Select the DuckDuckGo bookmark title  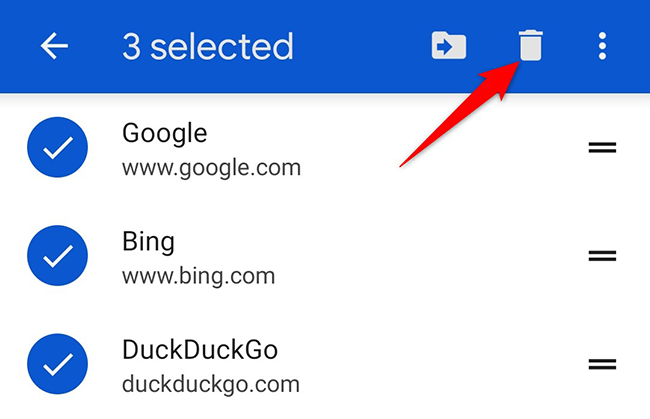point(199,350)
